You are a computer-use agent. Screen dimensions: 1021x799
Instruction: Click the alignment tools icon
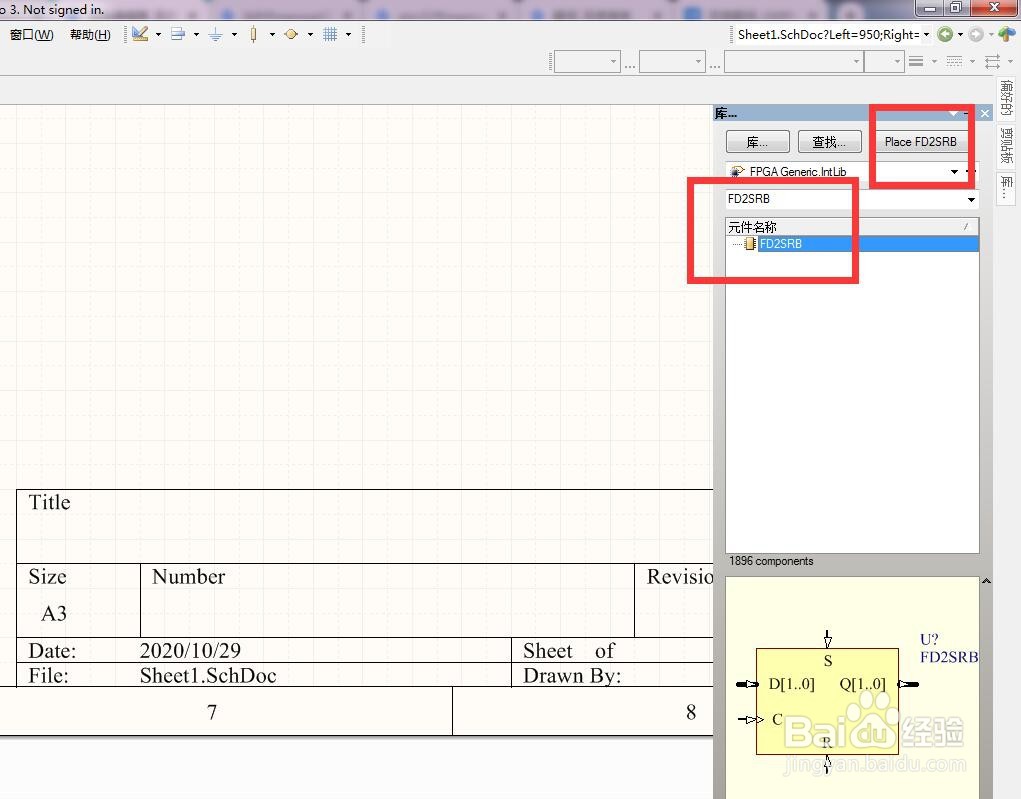tap(178, 34)
